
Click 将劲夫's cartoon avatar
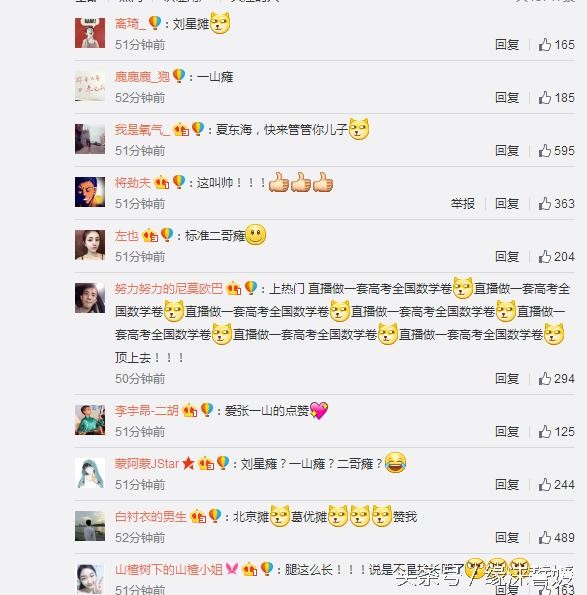coord(90,192)
